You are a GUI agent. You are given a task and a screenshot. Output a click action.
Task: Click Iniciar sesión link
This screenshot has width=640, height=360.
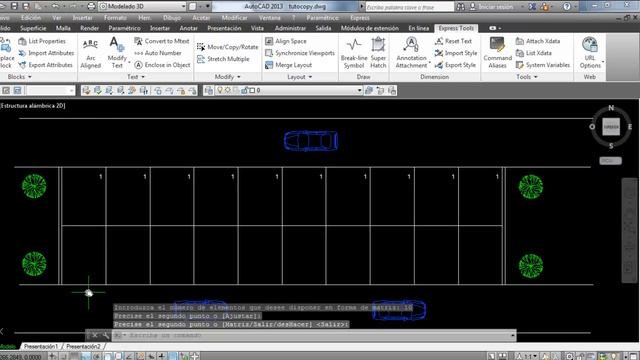coord(496,7)
